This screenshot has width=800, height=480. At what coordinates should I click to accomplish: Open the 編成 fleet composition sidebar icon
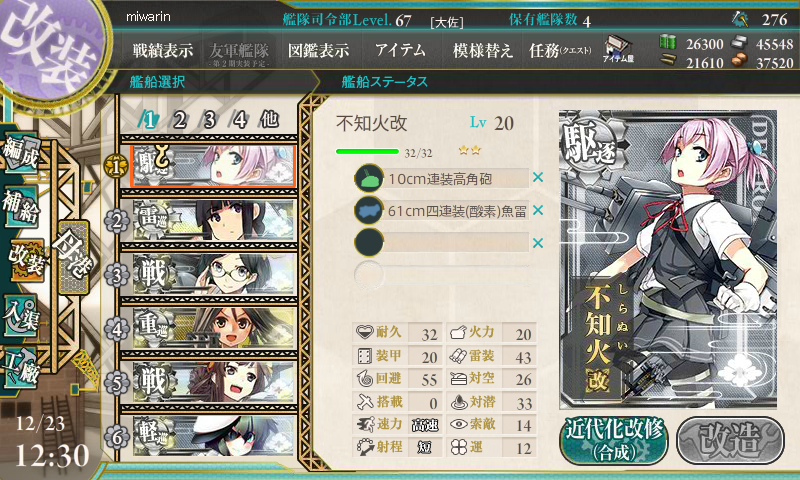click(21, 152)
